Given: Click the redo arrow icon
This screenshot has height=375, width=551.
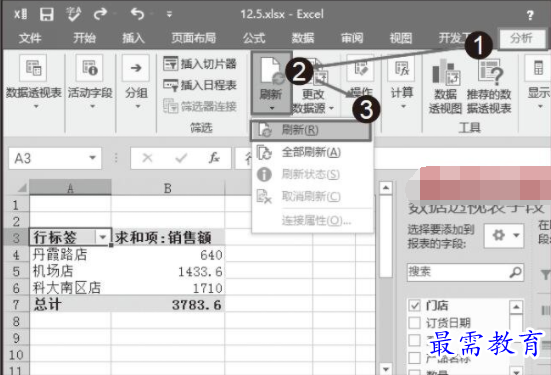Looking at the screenshot, I should [100, 14].
